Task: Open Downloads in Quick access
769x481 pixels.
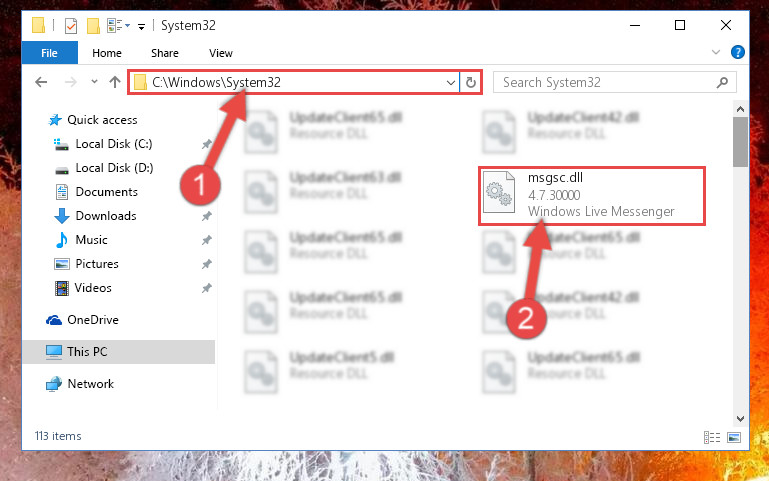Action: point(105,216)
